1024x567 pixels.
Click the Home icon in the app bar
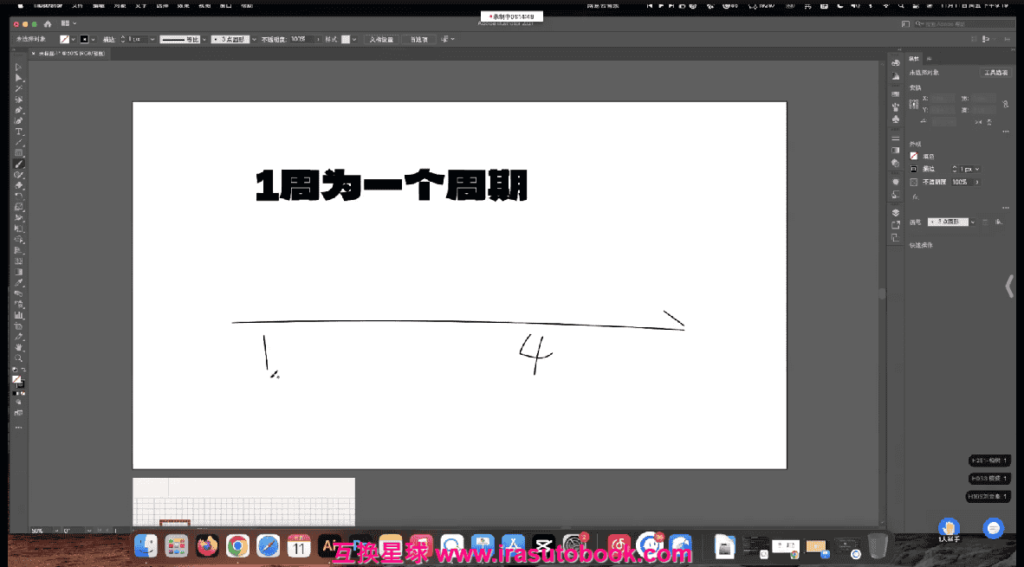[x=47, y=24]
